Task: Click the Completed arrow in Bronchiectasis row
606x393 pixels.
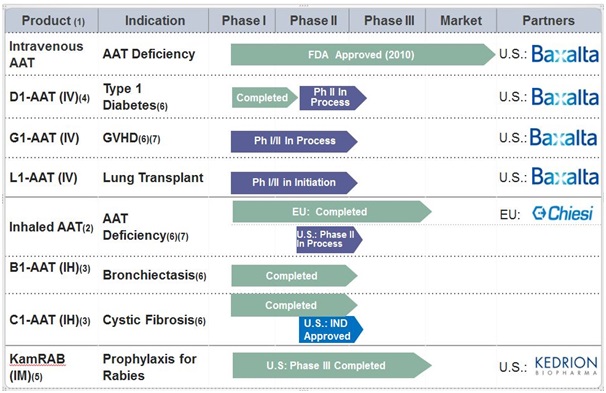Action: (294, 276)
